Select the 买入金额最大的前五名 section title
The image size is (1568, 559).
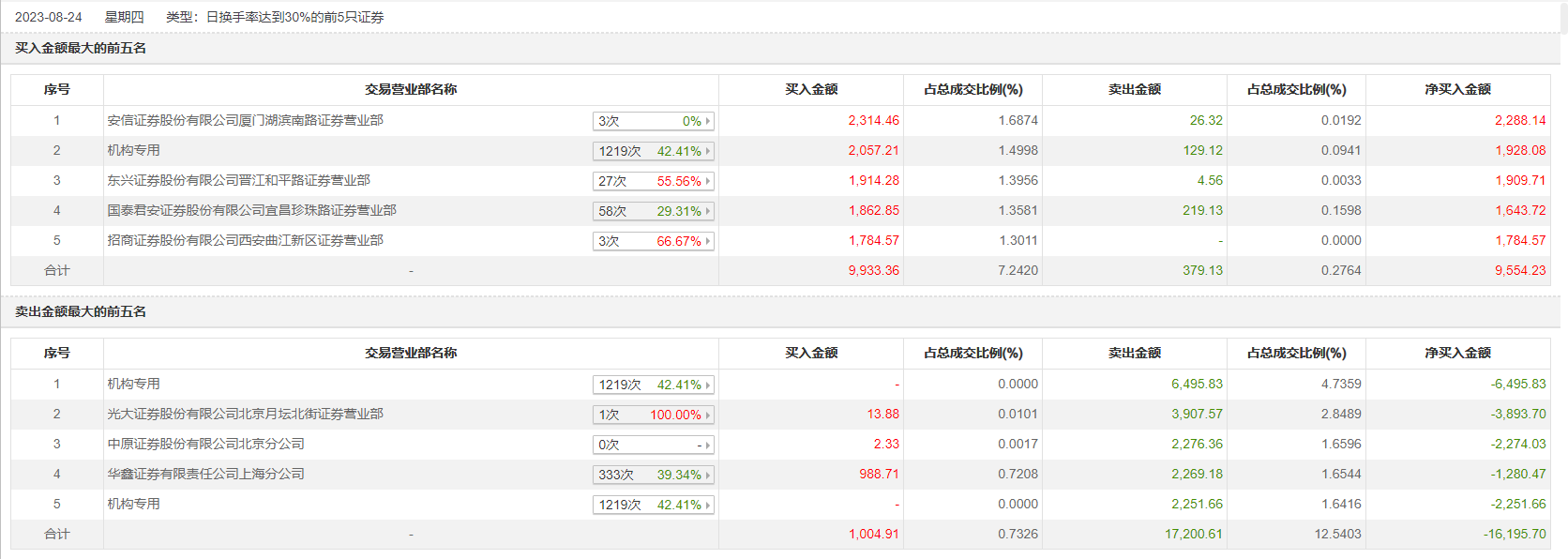[x=81, y=48]
